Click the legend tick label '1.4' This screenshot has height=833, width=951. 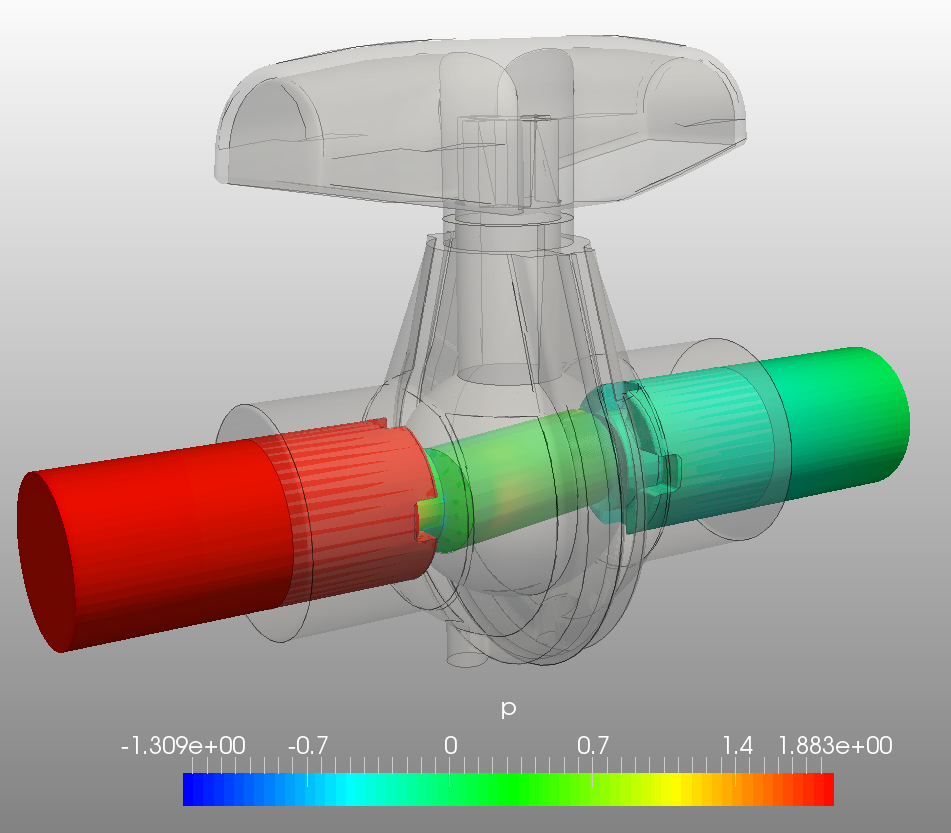coord(737,746)
